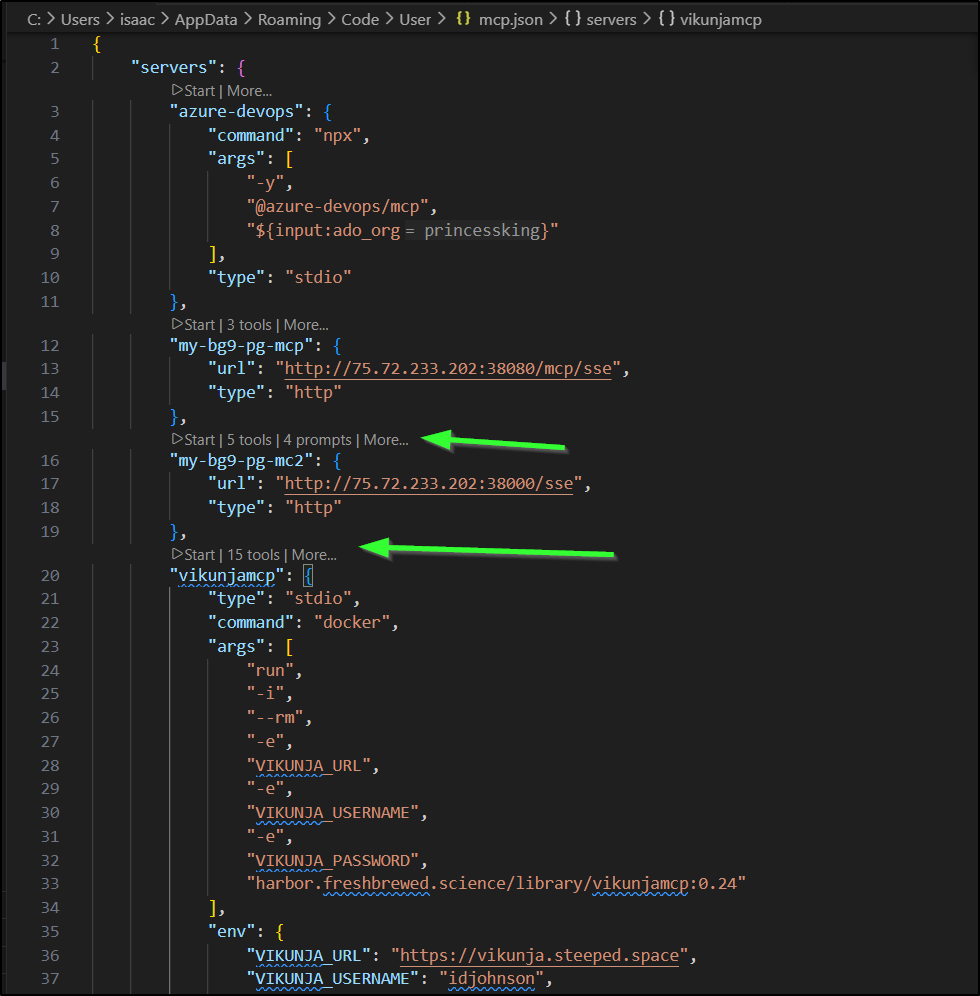Open the "15 tools" code lens
980x996 pixels.
click(x=253, y=555)
